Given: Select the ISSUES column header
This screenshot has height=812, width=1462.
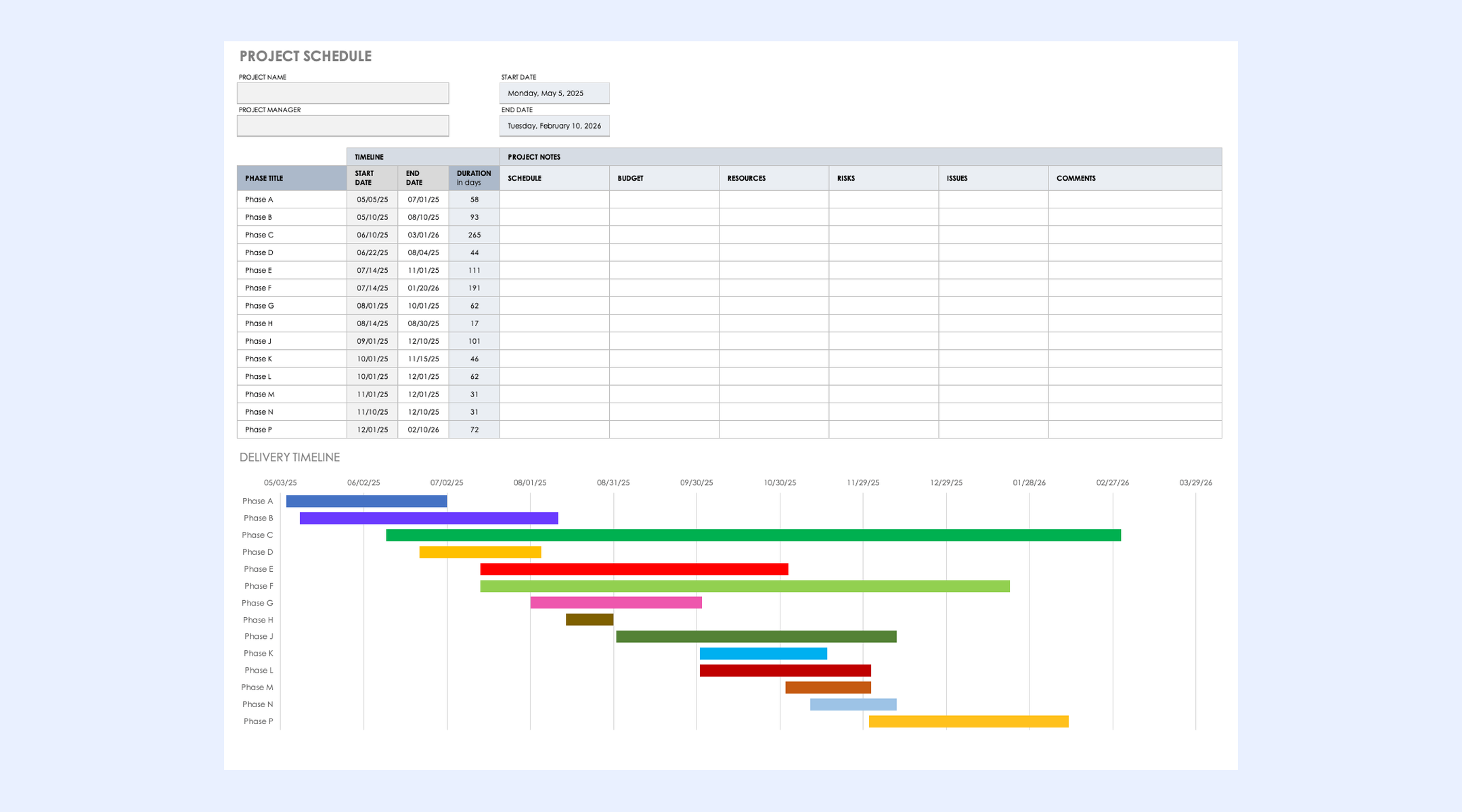Looking at the screenshot, I should 993,178.
